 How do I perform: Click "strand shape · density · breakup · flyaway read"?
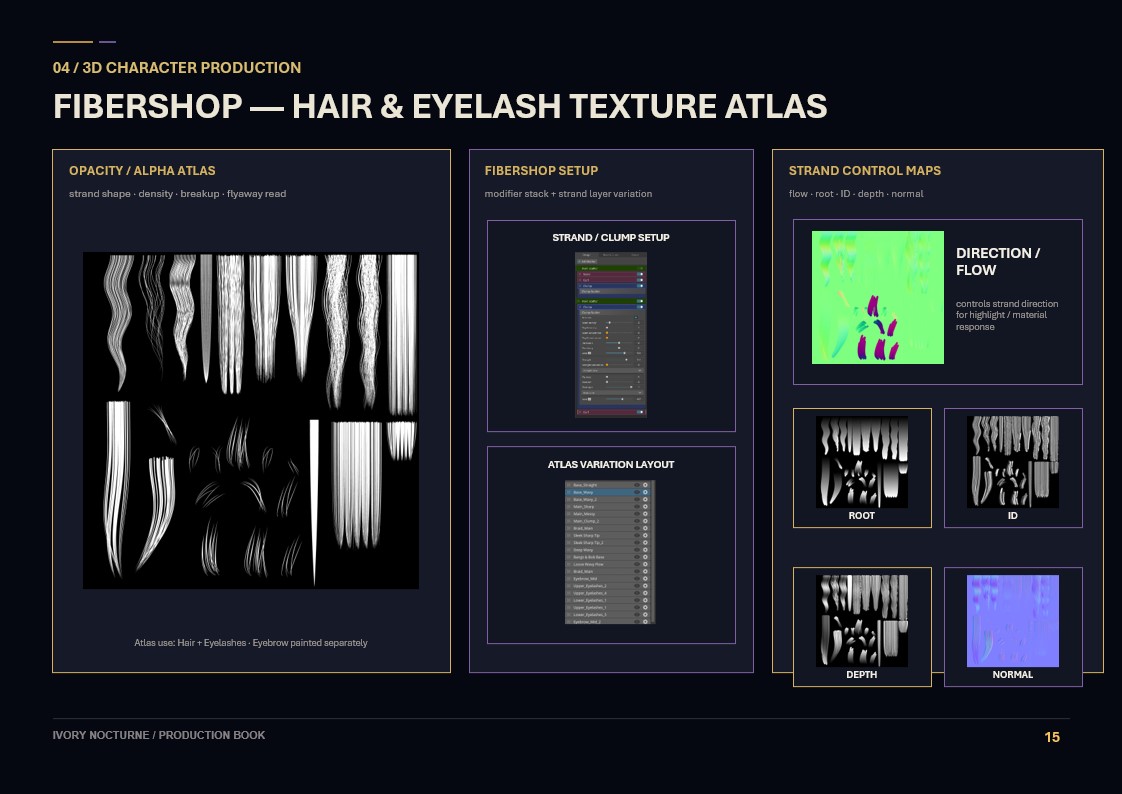point(177,194)
